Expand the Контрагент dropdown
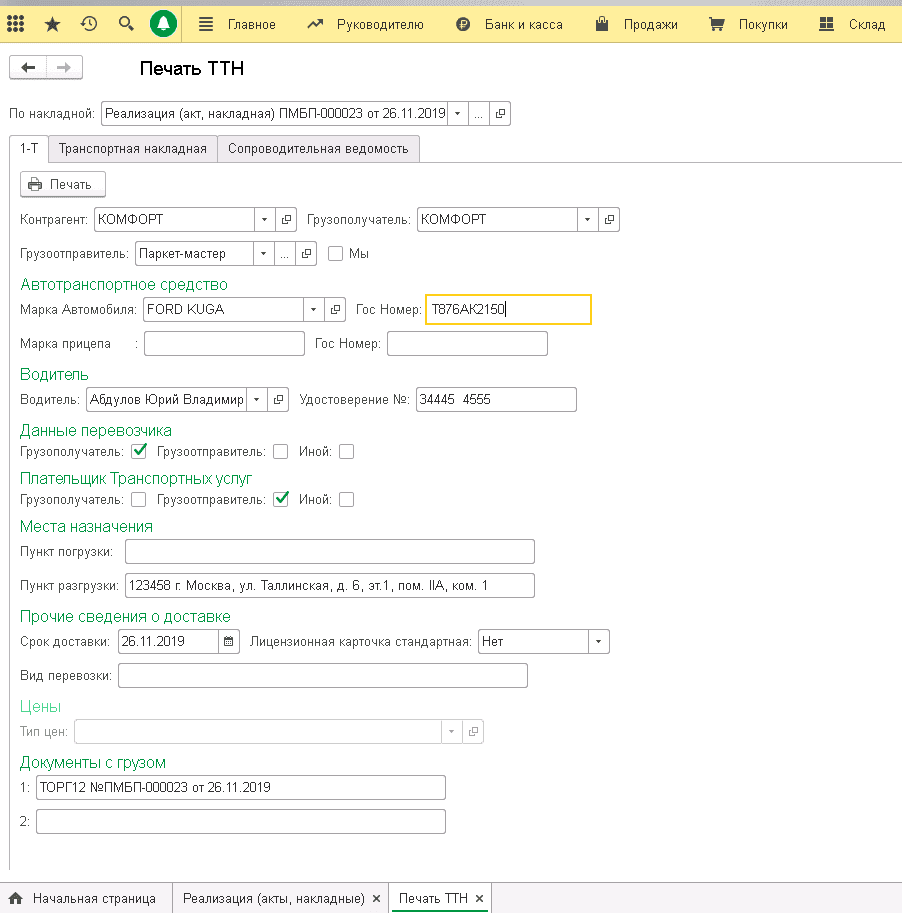Image resolution: width=902 pixels, height=913 pixels. click(264, 220)
